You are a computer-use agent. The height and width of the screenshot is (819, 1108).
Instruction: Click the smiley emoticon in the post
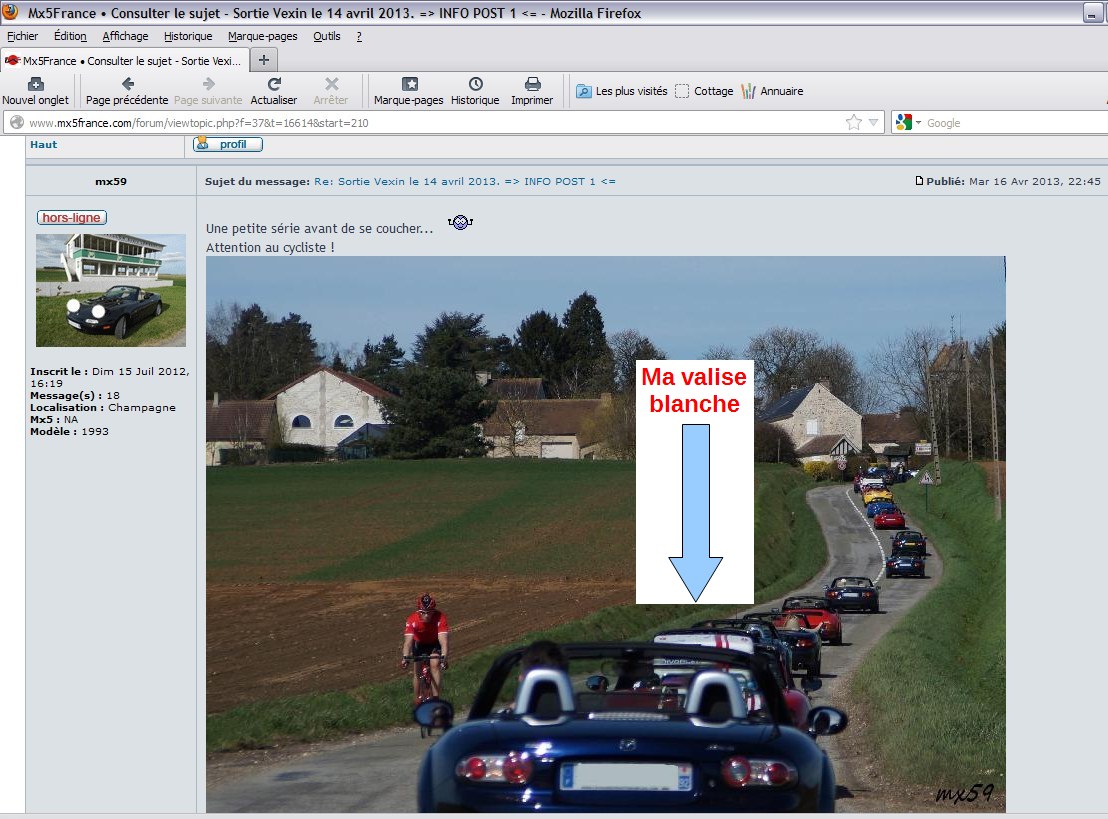[460, 223]
